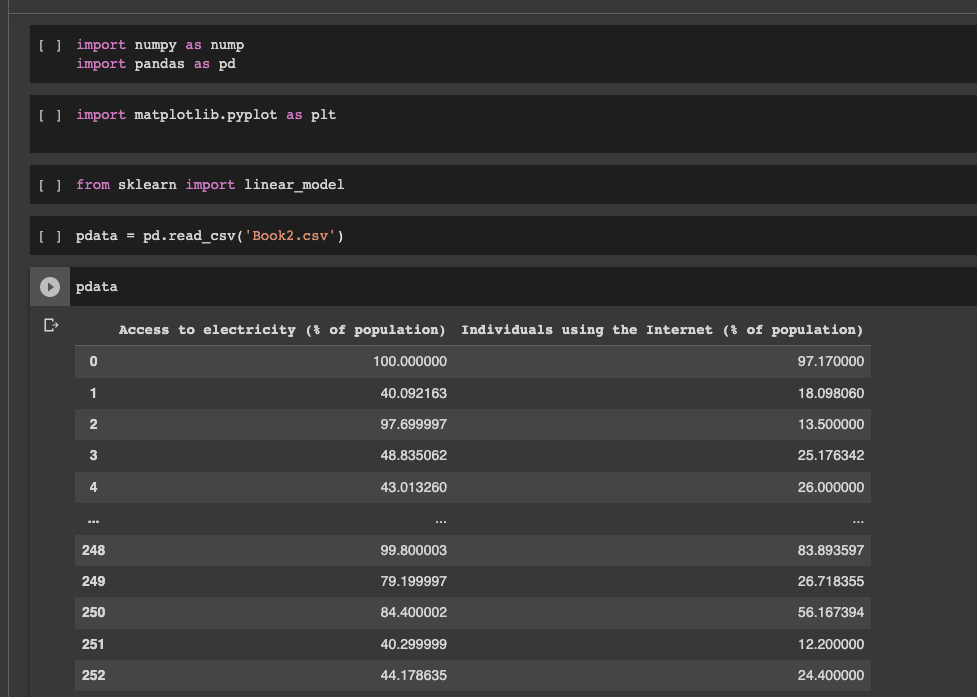Run the pdata cell play button
The image size is (977, 697).
[50, 287]
